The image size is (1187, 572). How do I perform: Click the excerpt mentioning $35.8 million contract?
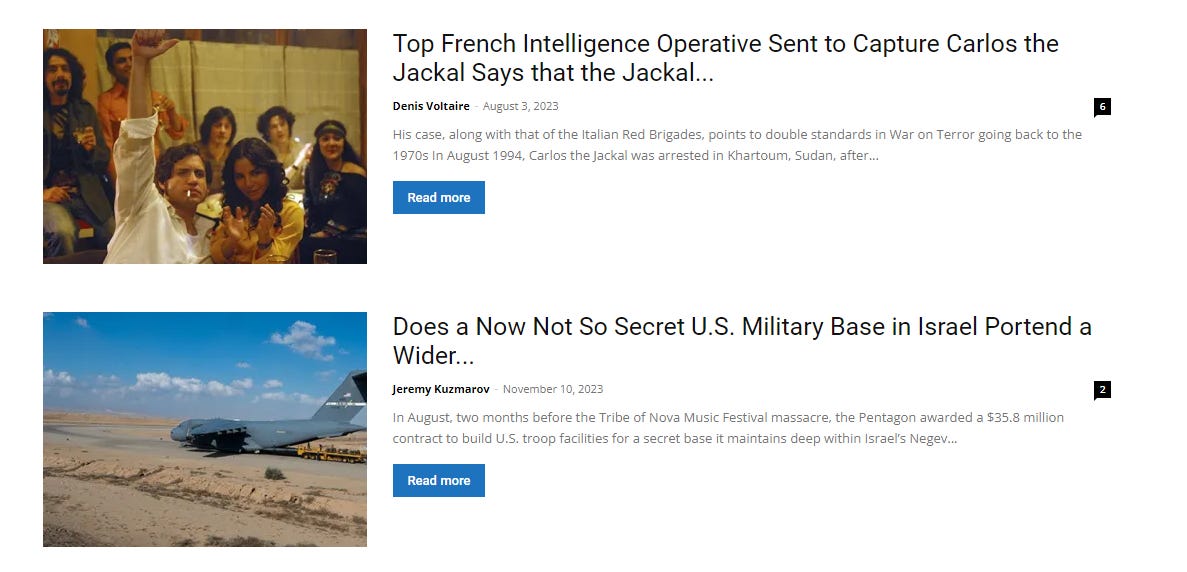click(728, 428)
